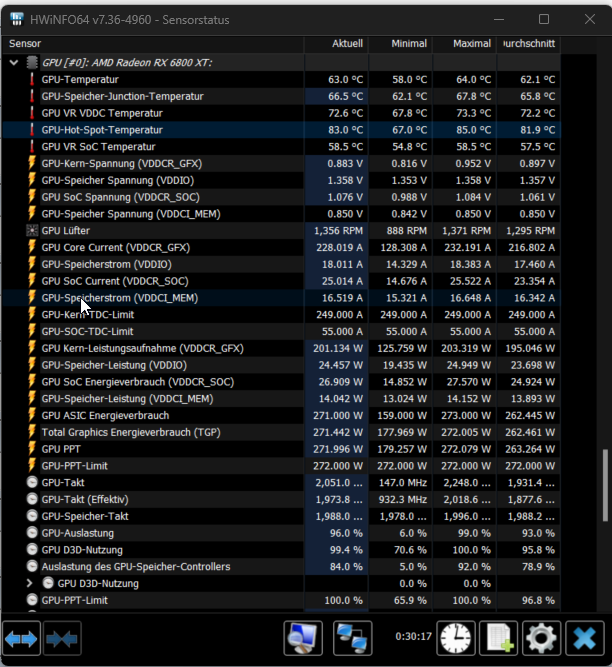Select the GPU-Speicher Spannung (VDDIO) row
The image size is (612, 667).
point(281,180)
